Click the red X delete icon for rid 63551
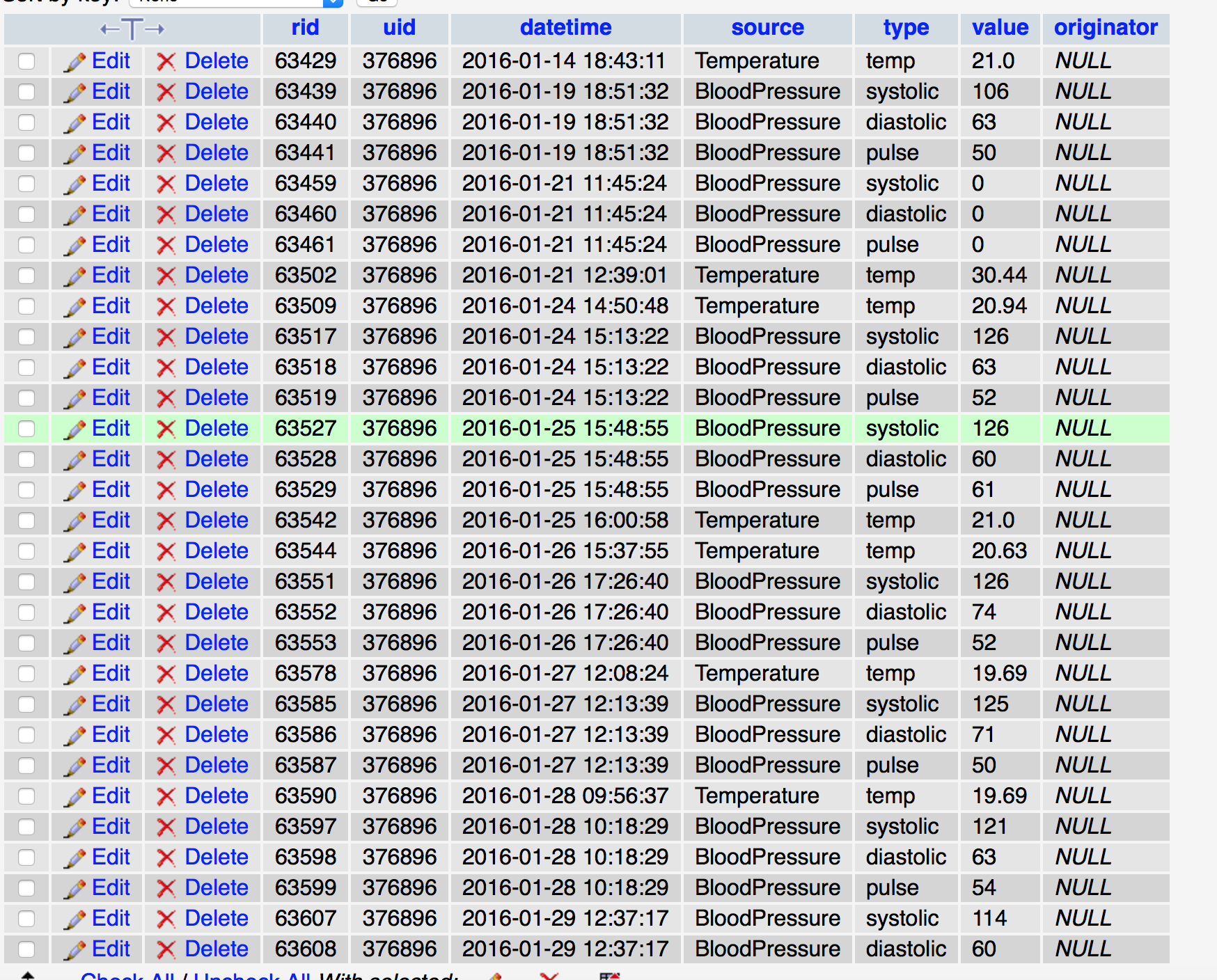This screenshot has height=980, width=1217. click(x=166, y=583)
